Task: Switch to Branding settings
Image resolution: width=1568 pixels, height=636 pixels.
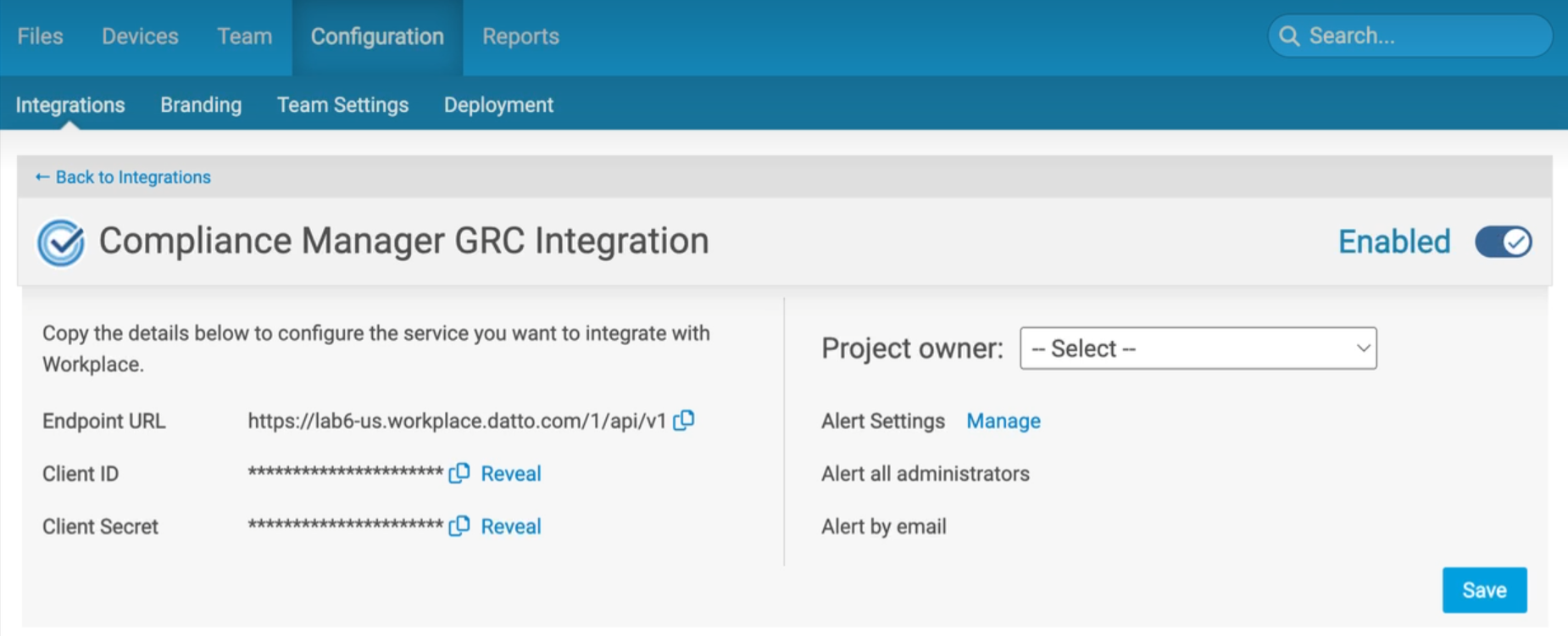Action: tap(201, 105)
